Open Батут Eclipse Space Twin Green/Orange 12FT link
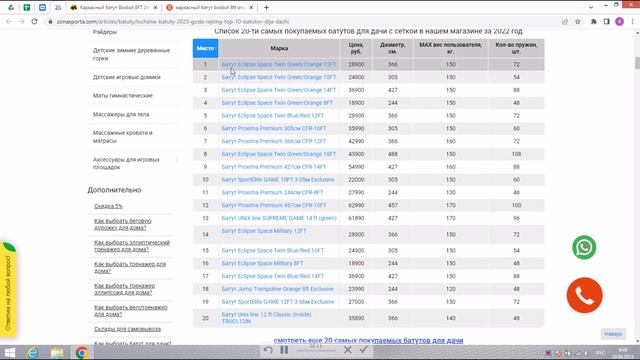The width and height of the screenshot is (640, 360). pos(278,64)
